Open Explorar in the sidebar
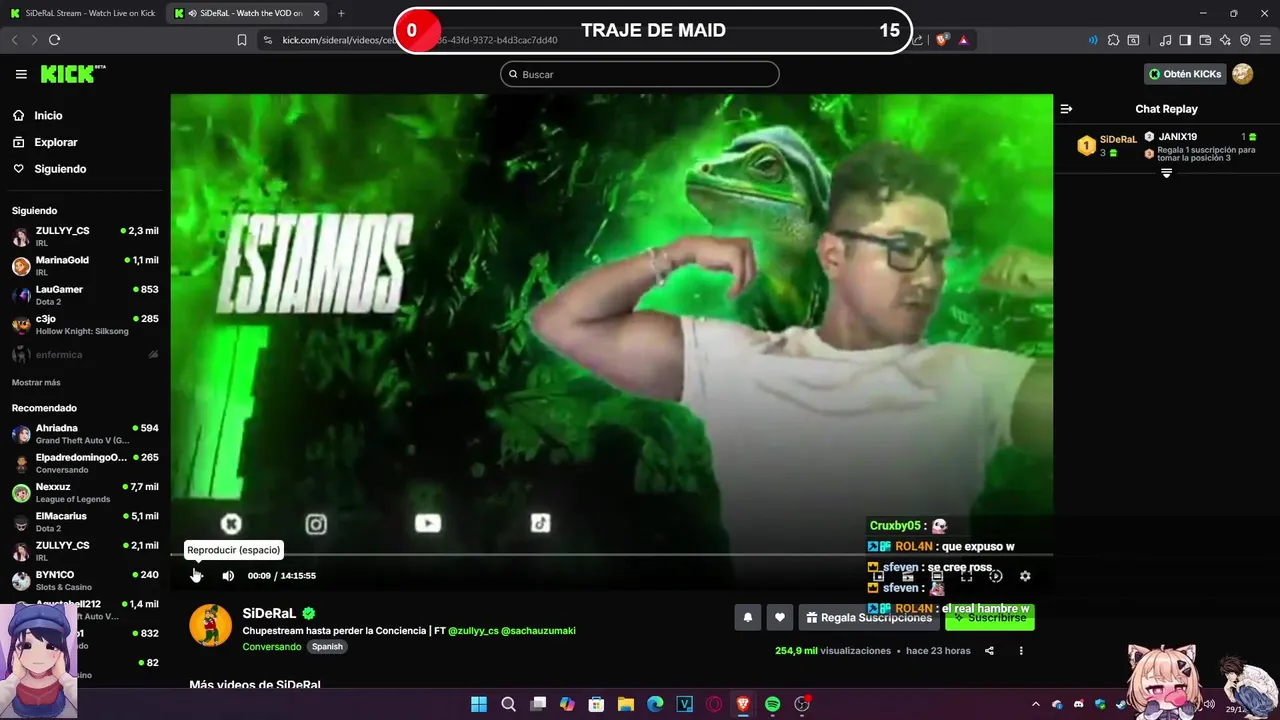The height and width of the screenshot is (720, 1280). [x=55, y=142]
